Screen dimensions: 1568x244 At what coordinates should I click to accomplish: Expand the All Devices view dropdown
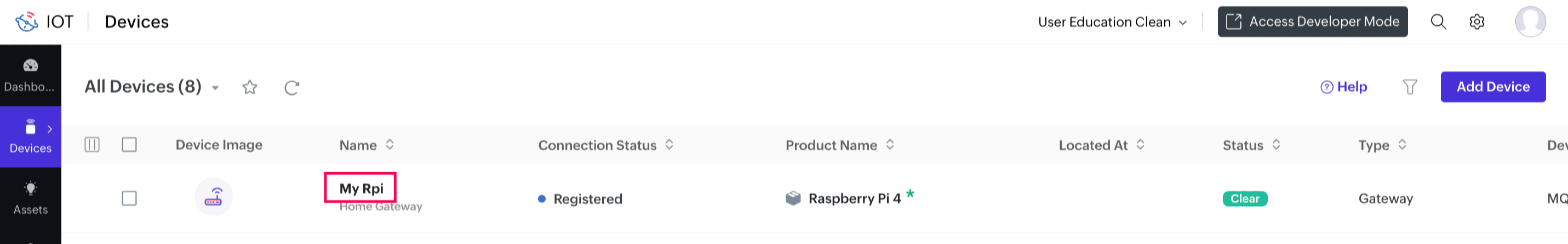(215, 88)
